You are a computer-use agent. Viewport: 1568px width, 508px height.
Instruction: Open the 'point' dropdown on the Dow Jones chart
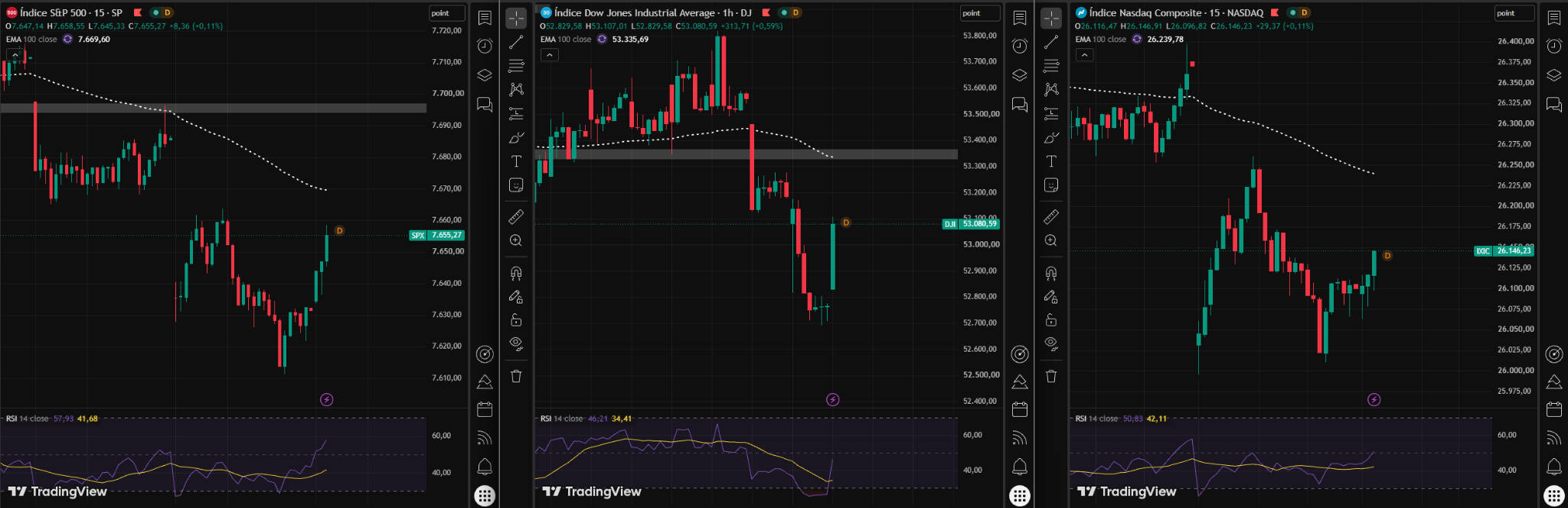pos(981,13)
